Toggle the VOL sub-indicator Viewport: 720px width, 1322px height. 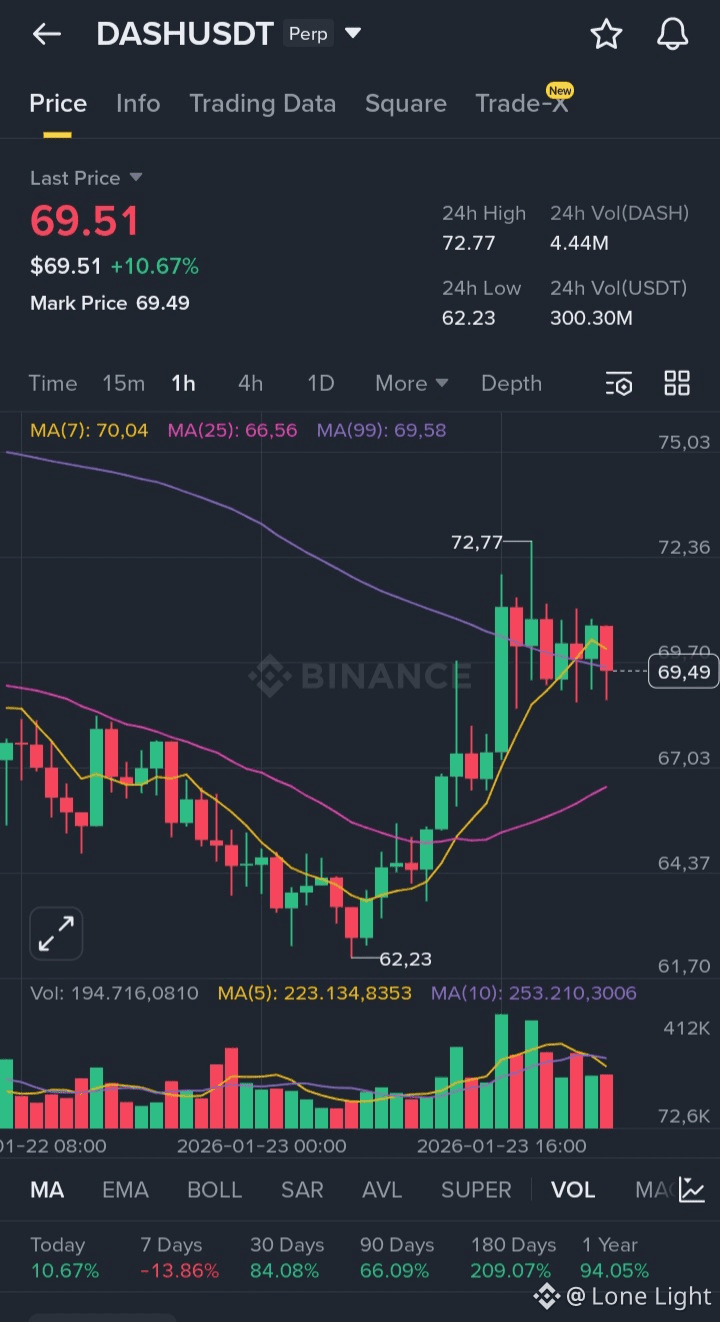coord(573,1189)
